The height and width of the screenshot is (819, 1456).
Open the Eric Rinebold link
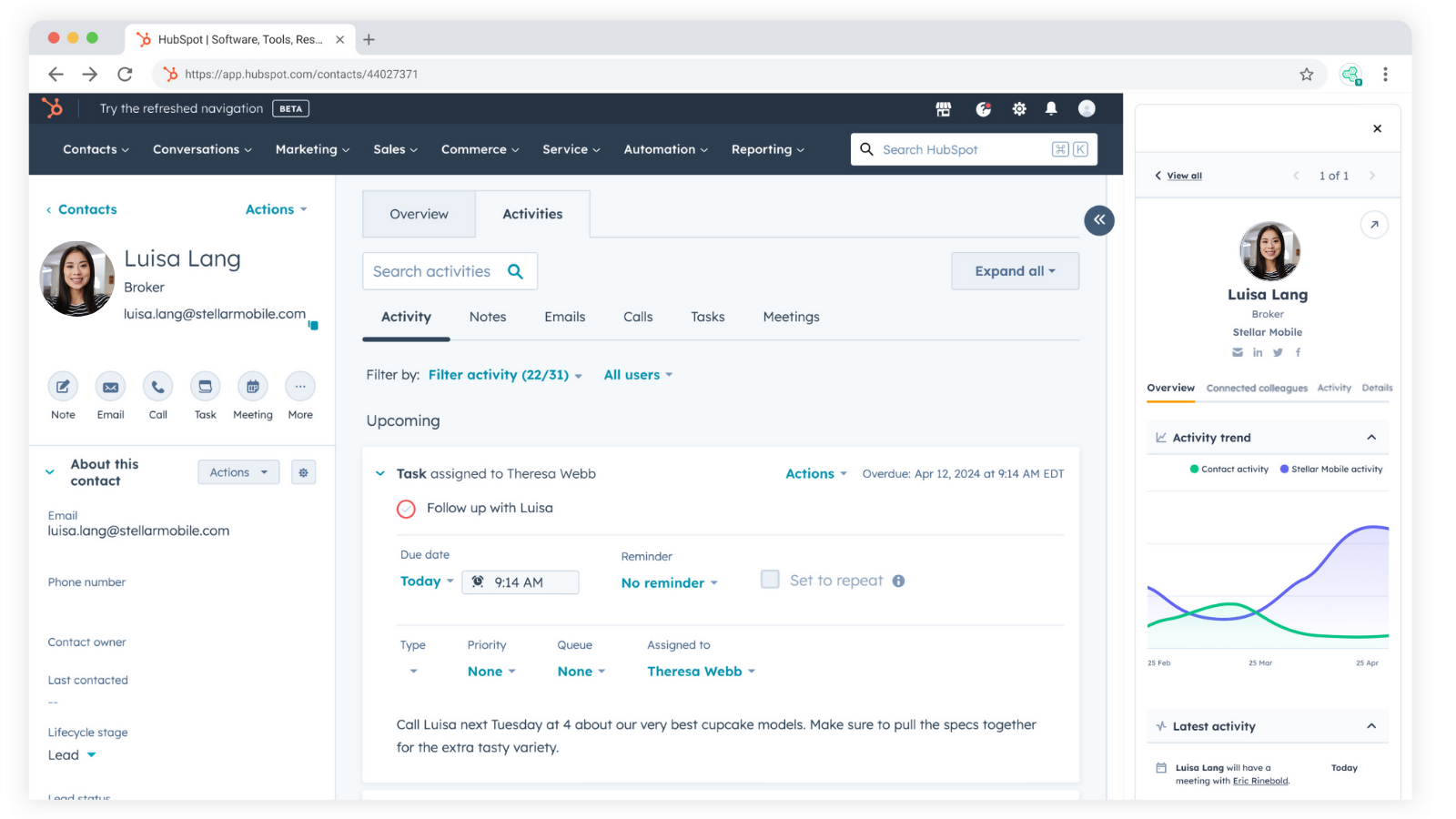tap(1260, 781)
